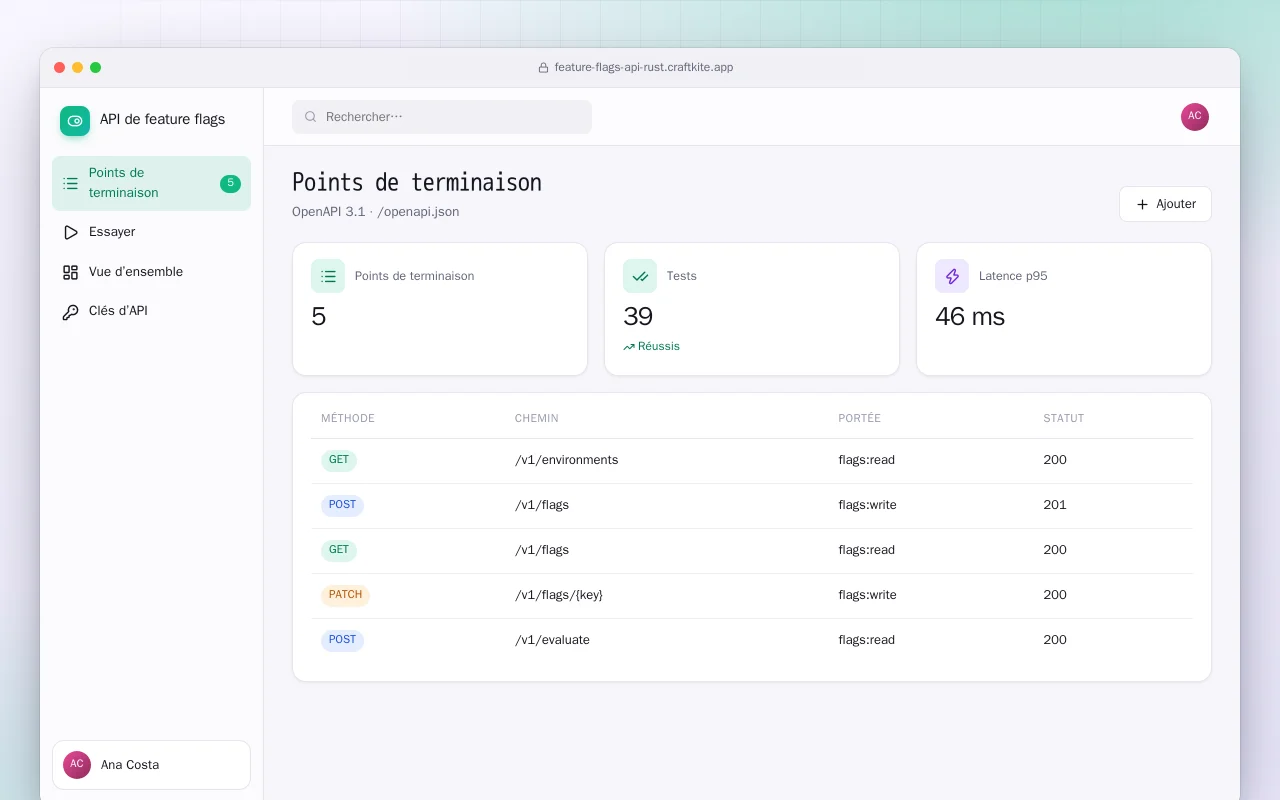Click the Réussis label on the Tests card
The image size is (1280, 800).
[659, 347]
